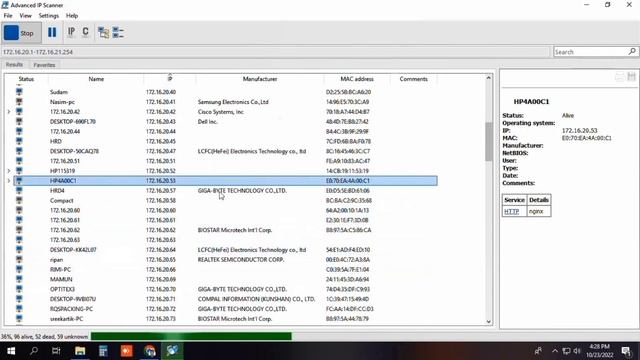The image size is (640, 360).
Task: Click the IP toolbar icon
Action: [x=71, y=32]
